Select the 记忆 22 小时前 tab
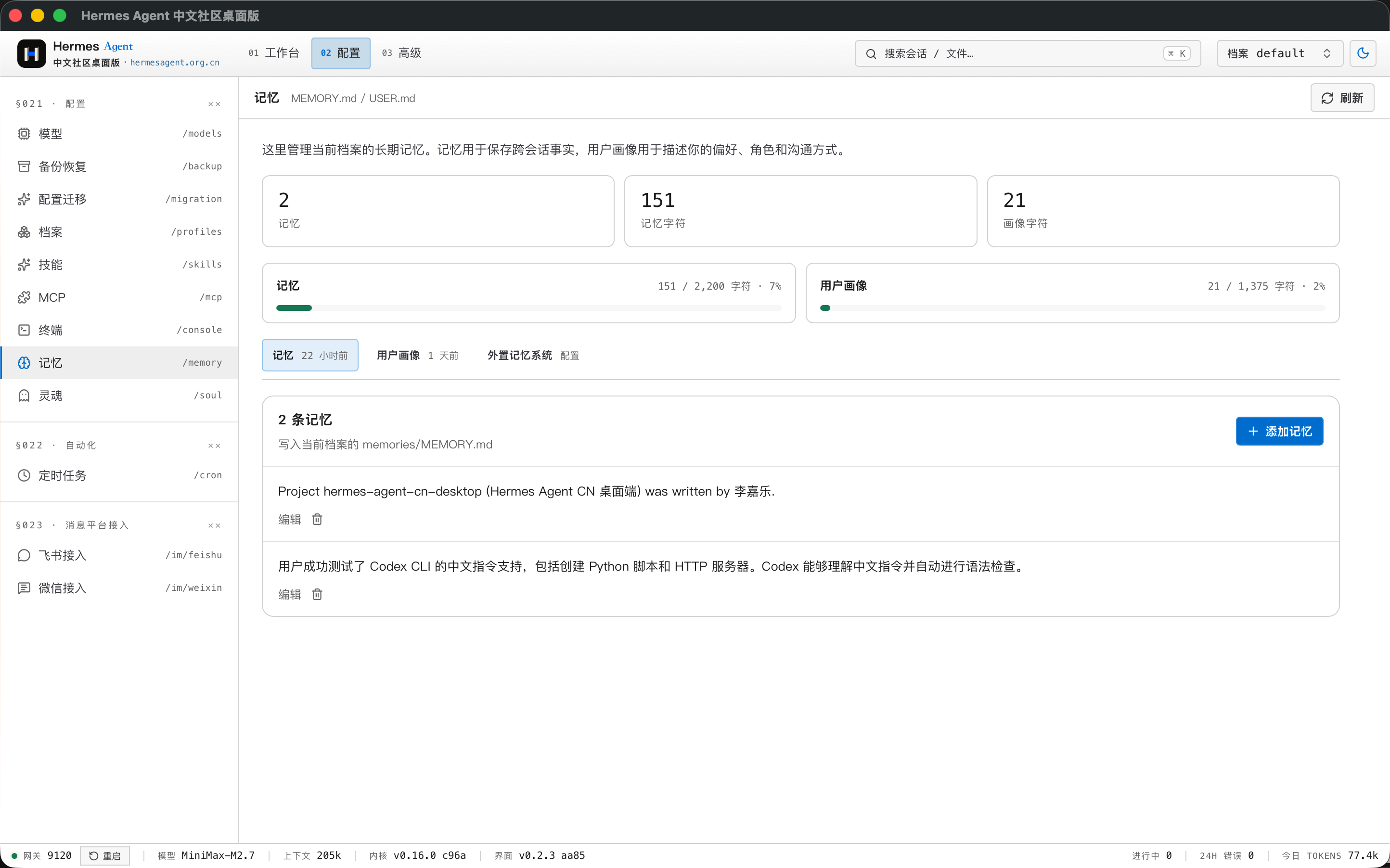This screenshot has height=868, width=1390. pyautogui.click(x=310, y=356)
